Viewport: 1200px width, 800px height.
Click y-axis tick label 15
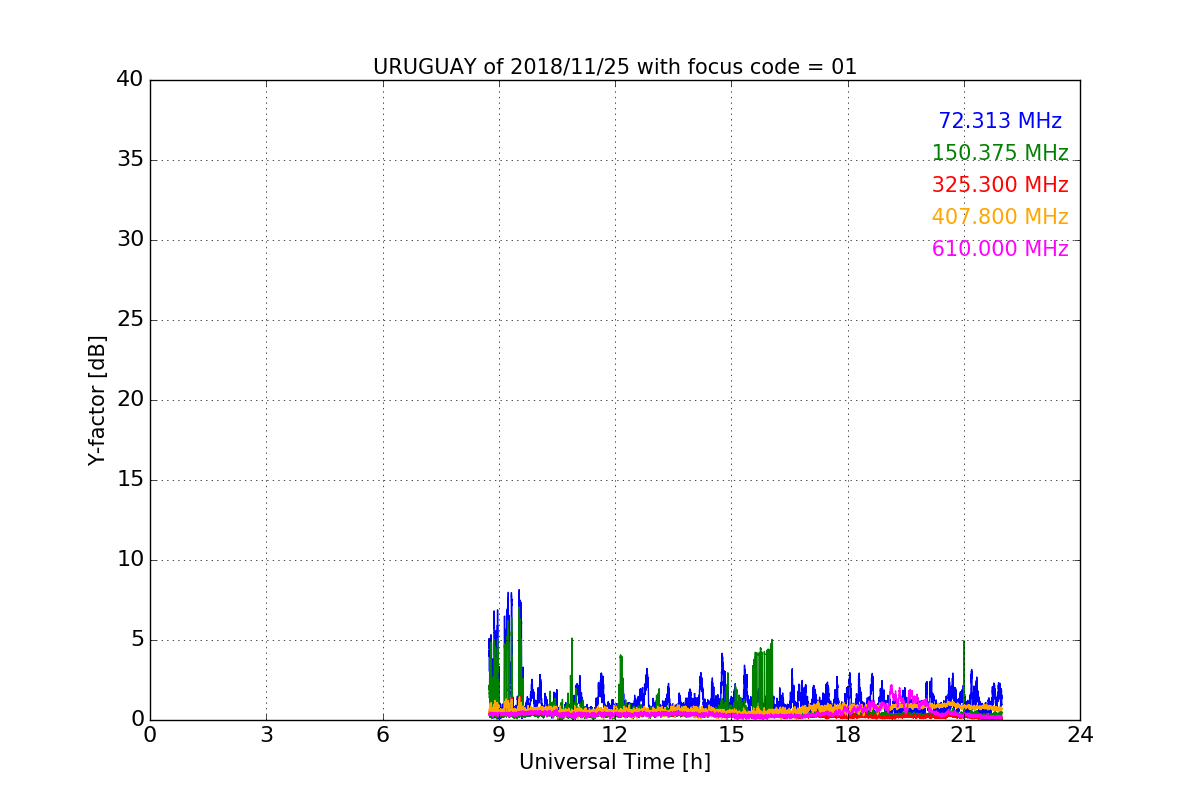click(x=130, y=480)
